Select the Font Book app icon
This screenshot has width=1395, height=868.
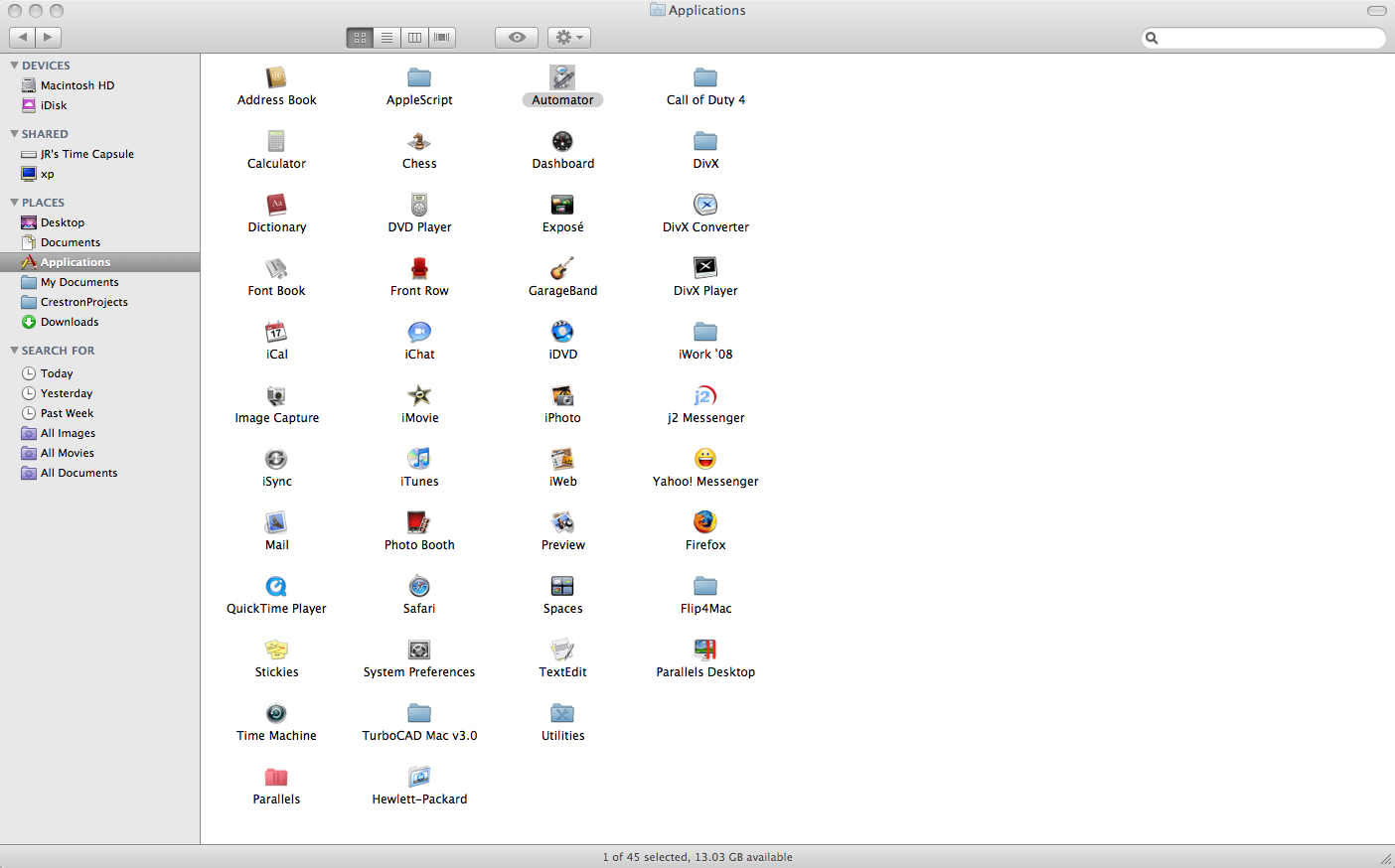[276, 268]
